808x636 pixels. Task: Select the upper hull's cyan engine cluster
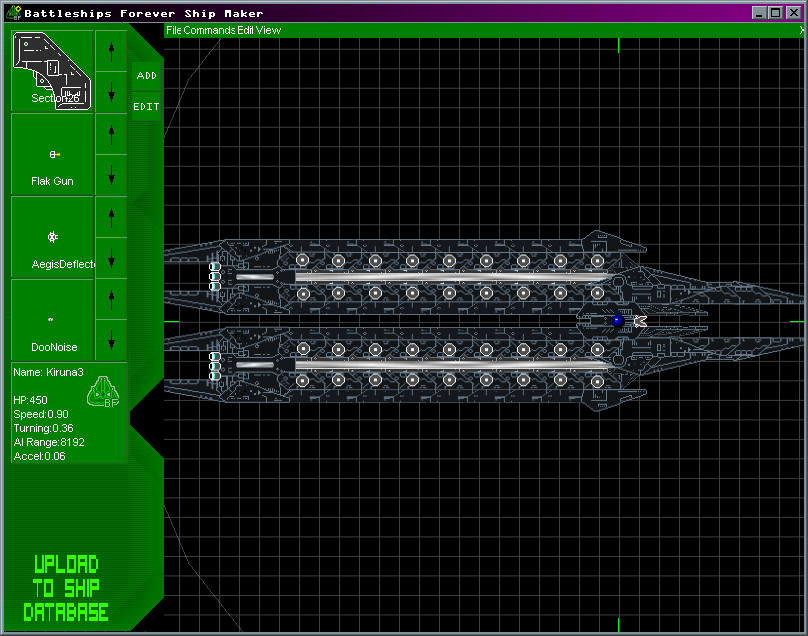[215, 277]
